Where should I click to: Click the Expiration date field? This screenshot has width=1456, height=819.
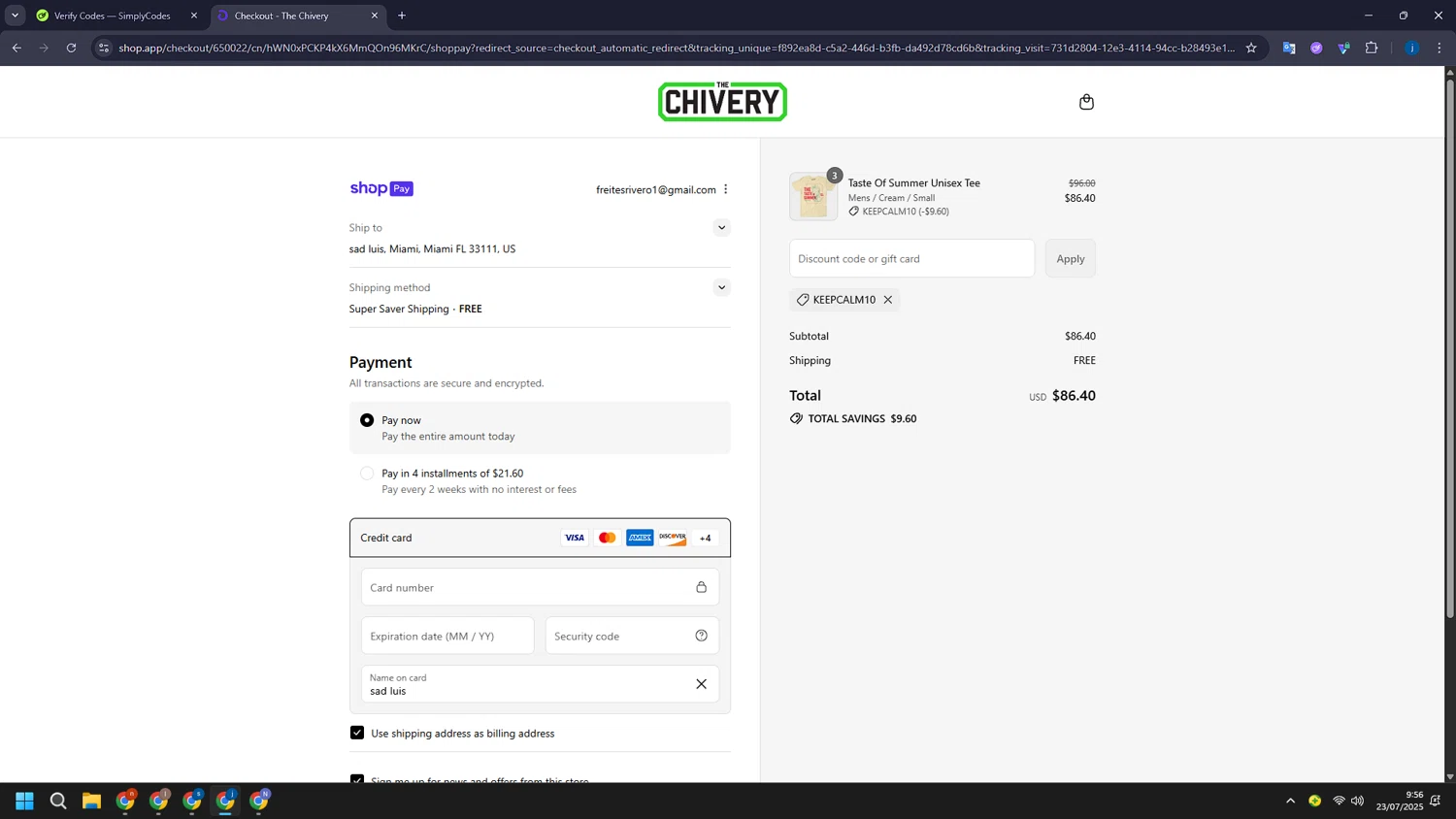(x=447, y=636)
